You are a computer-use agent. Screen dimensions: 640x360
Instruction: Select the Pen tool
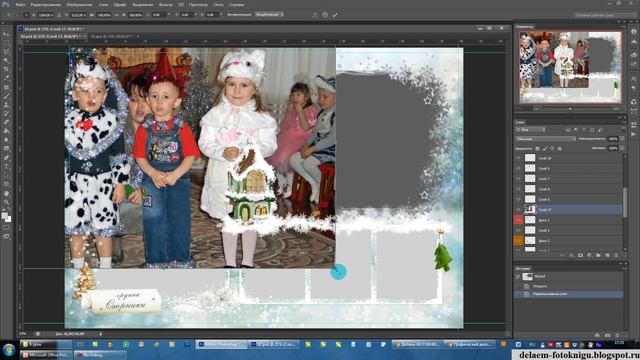(x=7, y=158)
